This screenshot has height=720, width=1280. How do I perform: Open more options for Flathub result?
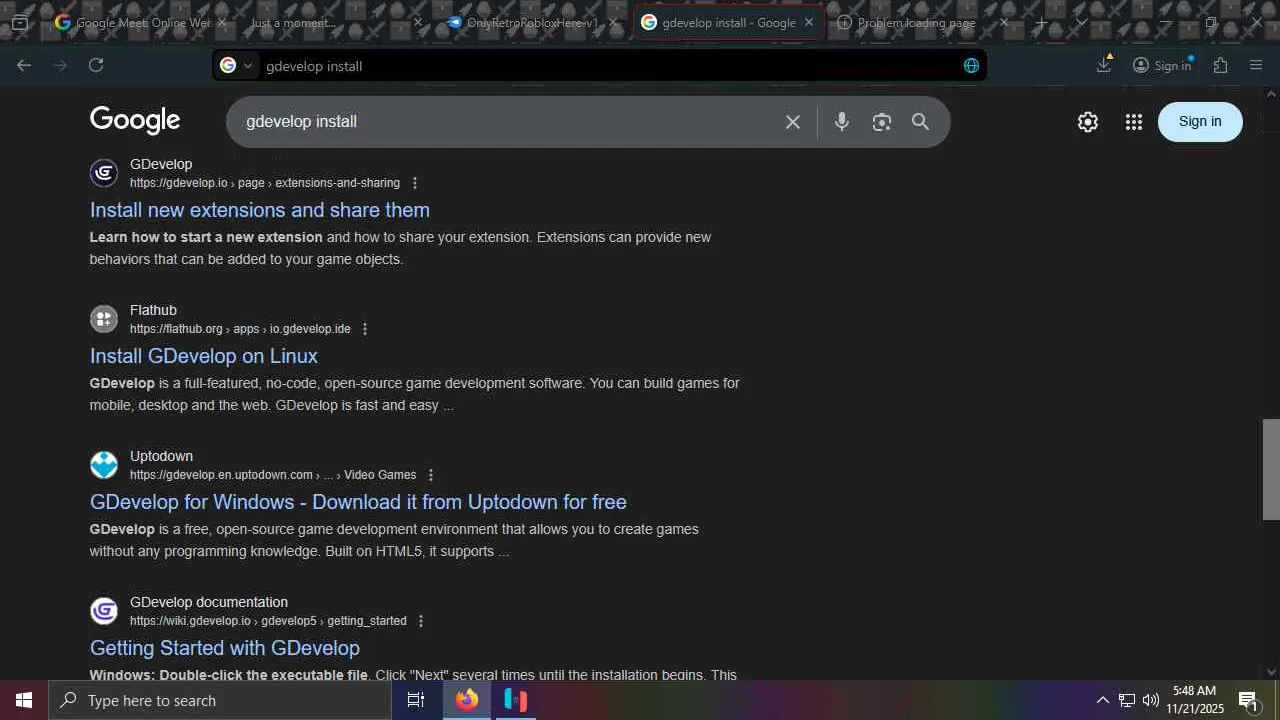click(x=365, y=329)
